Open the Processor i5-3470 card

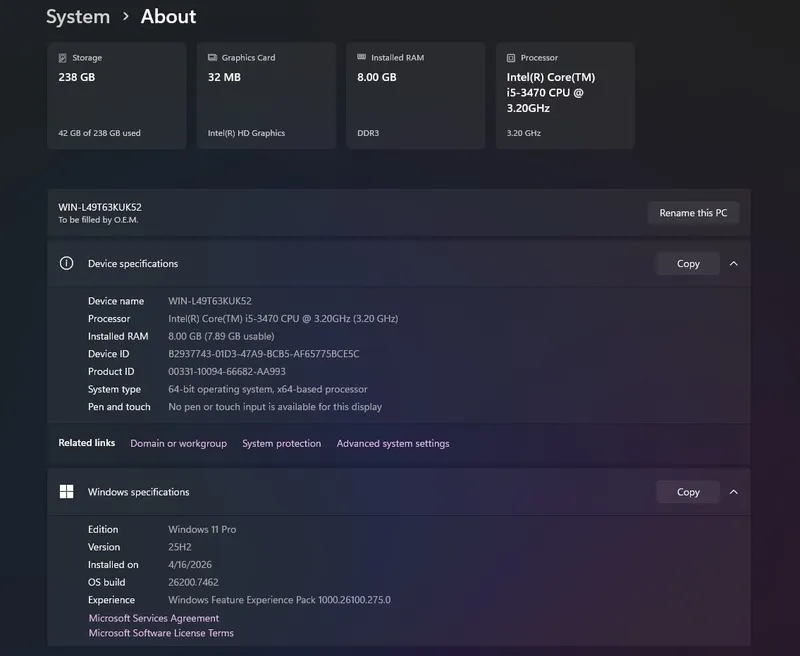coord(565,96)
